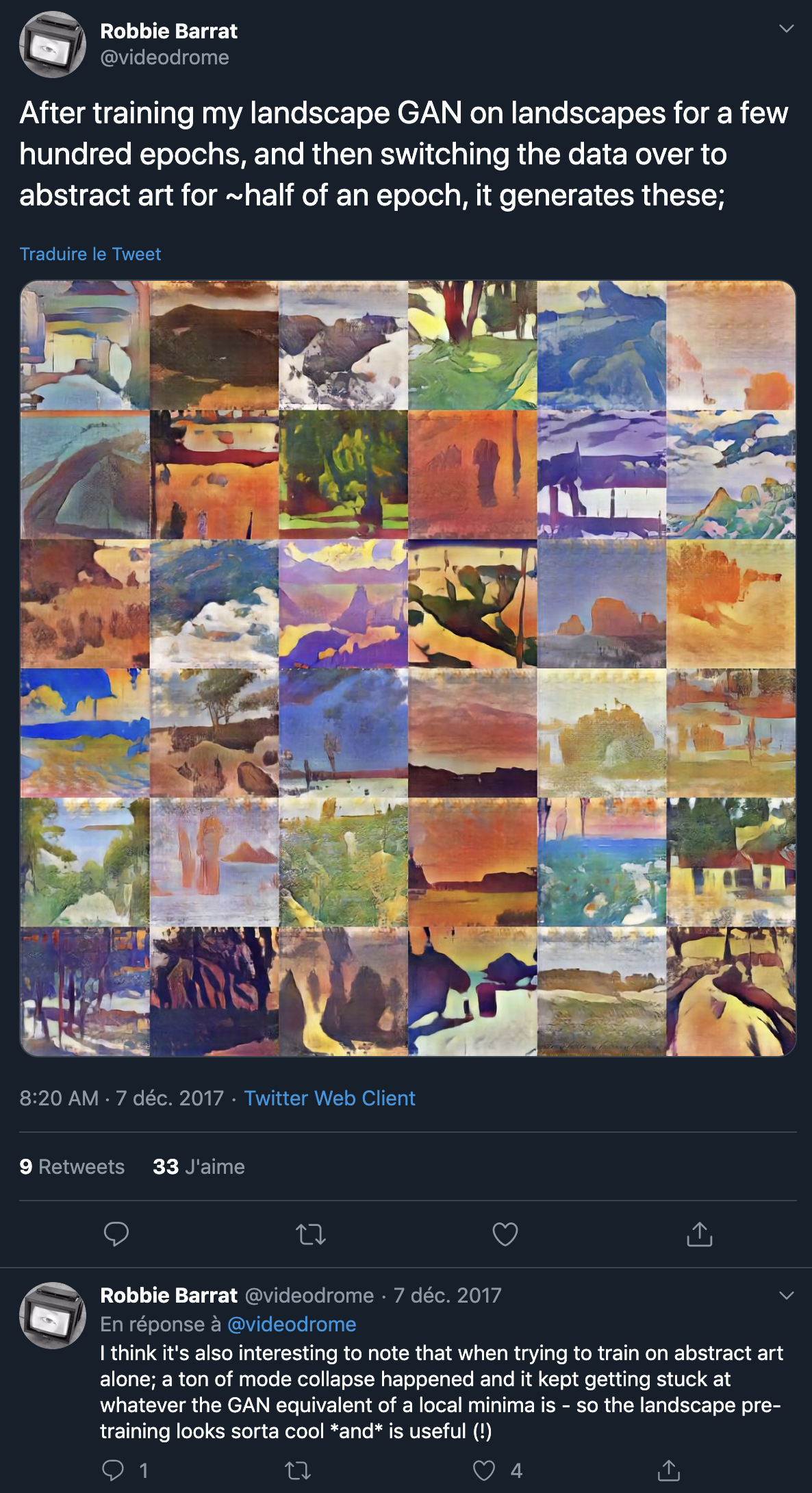Retweet the follow-up reply tweet
Viewport: 812px width, 1493px height.
297,1470
